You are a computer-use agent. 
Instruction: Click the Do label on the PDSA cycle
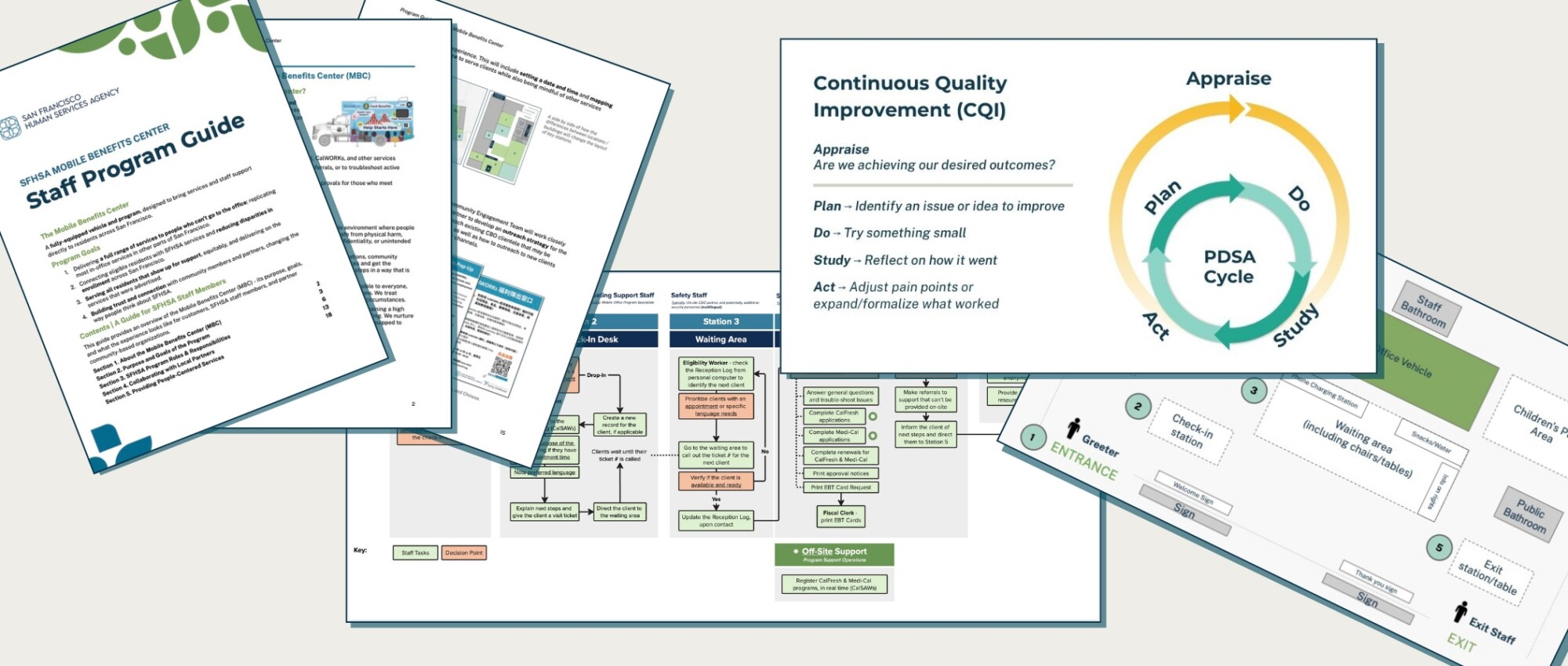point(1299,199)
